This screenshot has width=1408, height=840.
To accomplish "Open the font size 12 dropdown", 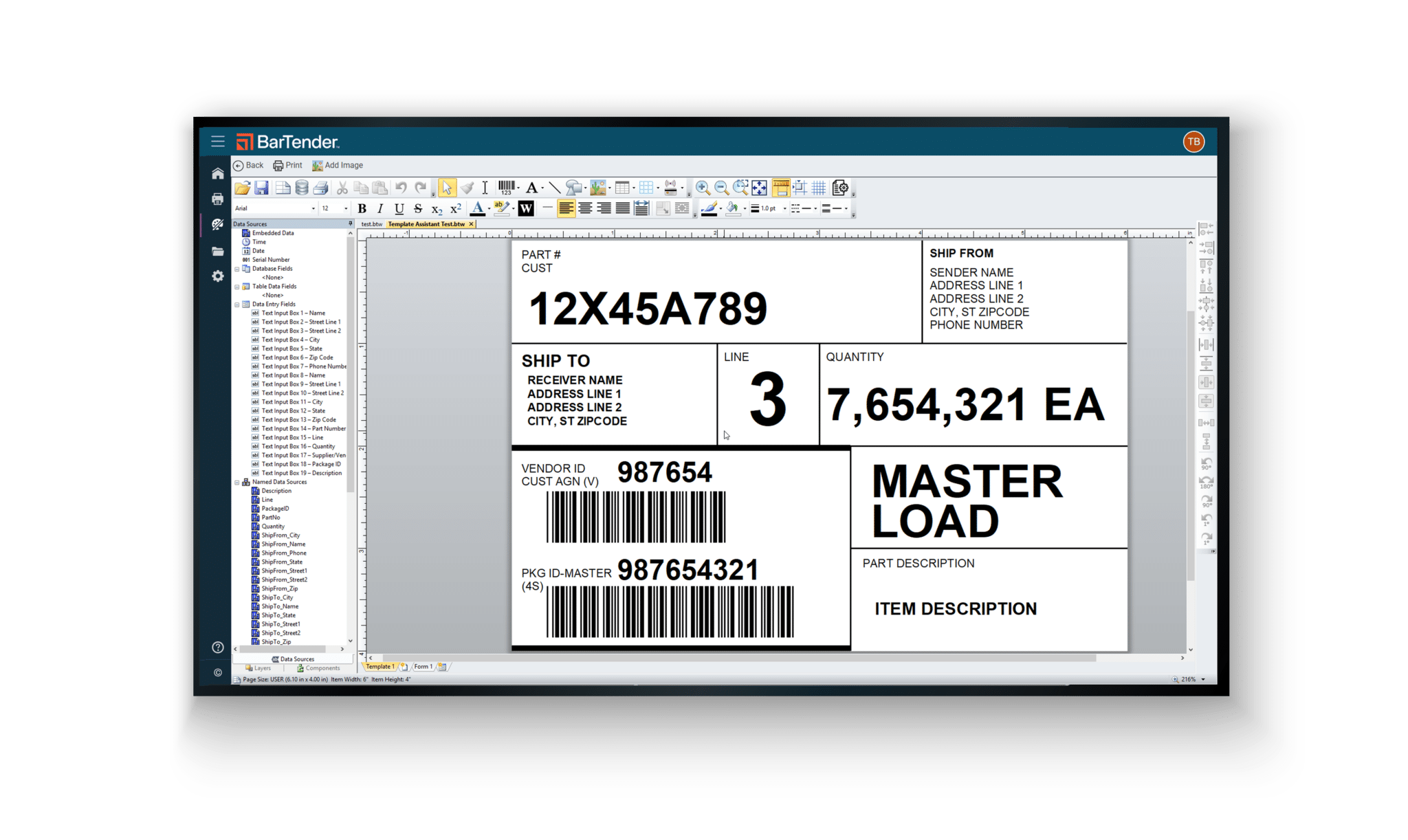I will click(346, 208).
